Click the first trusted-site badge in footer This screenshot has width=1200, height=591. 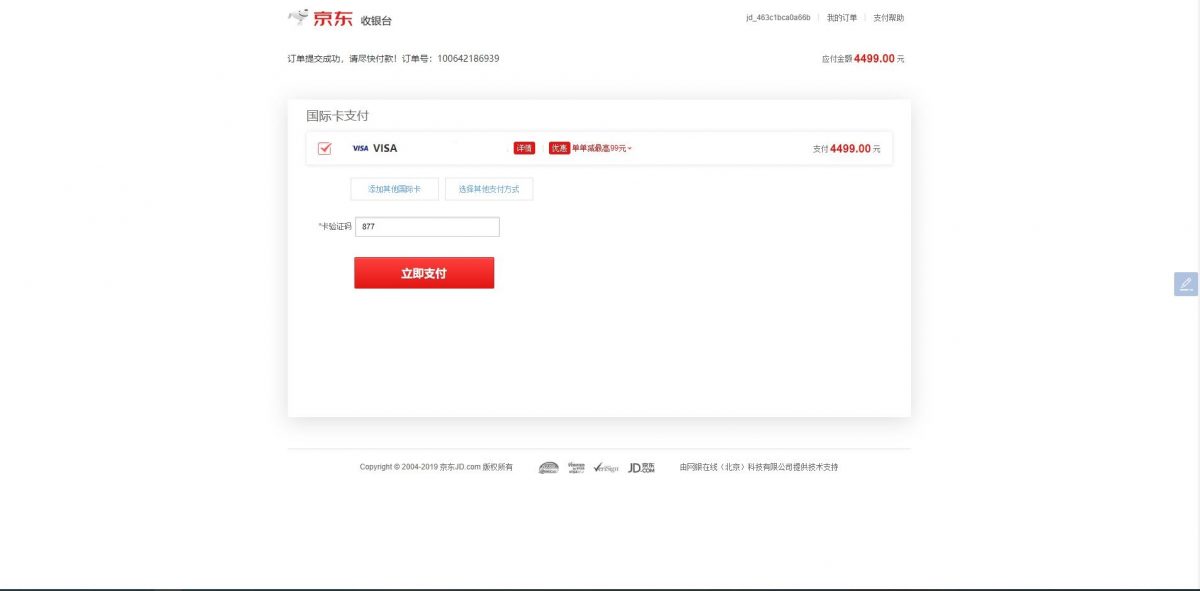[548, 467]
